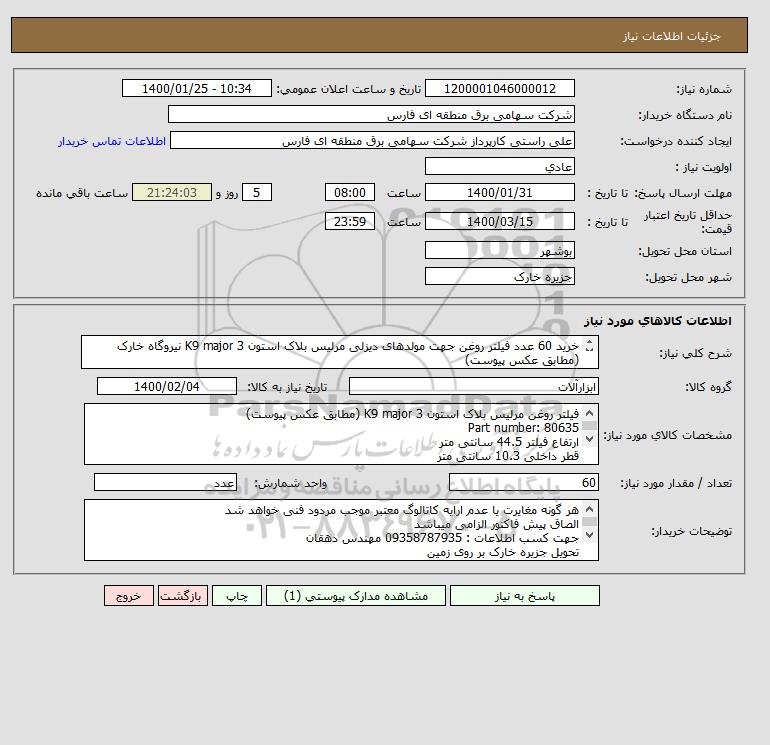The image size is (770, 745).
Task: Click the خروج exit button
Action: click(x=129, y=595)
